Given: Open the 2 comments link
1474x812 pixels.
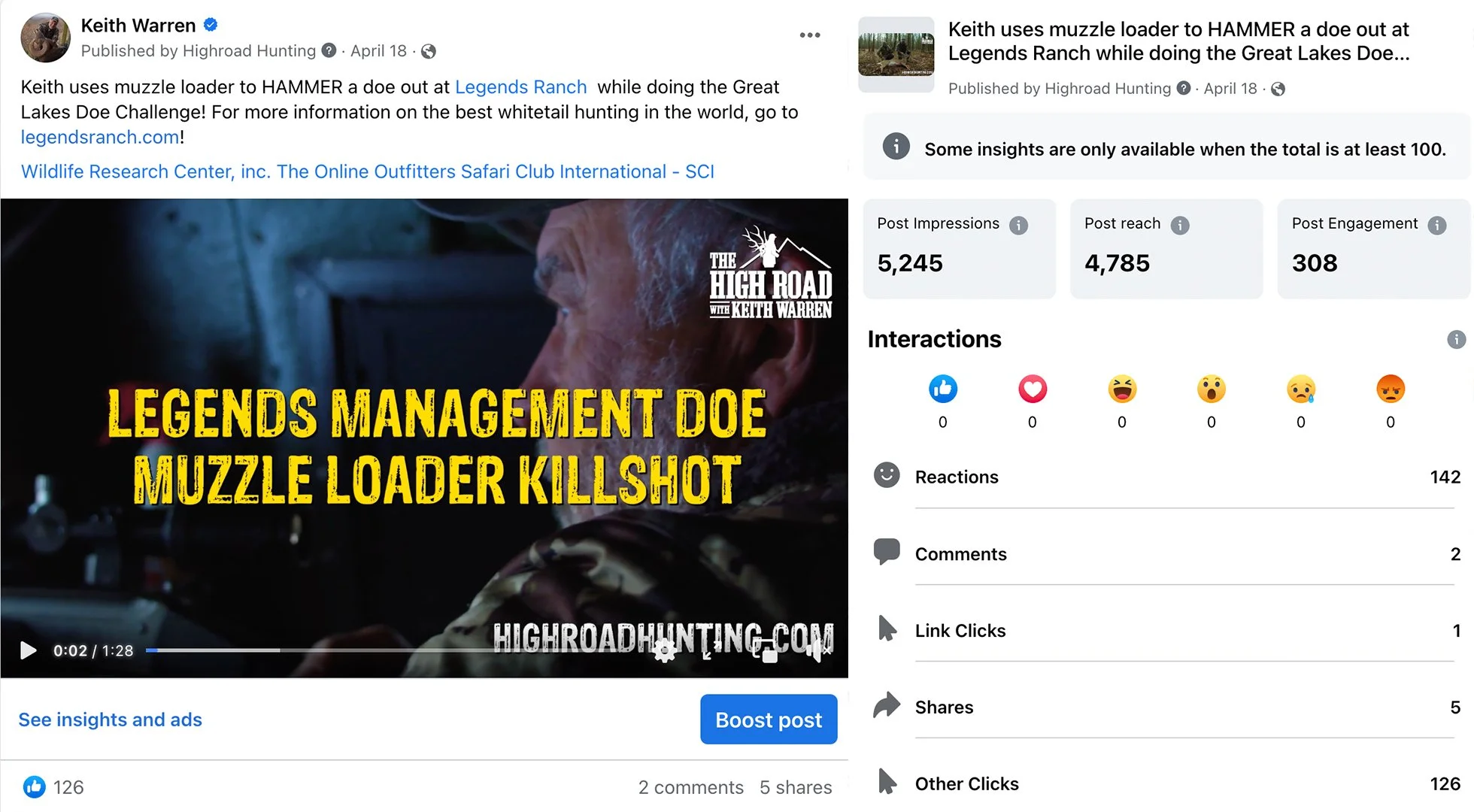Looking at the screenshot, I should coord(690,787).
